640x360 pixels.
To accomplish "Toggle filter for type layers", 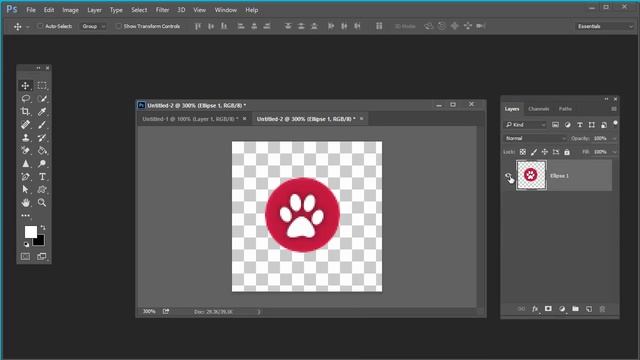I will coord(580,125).
